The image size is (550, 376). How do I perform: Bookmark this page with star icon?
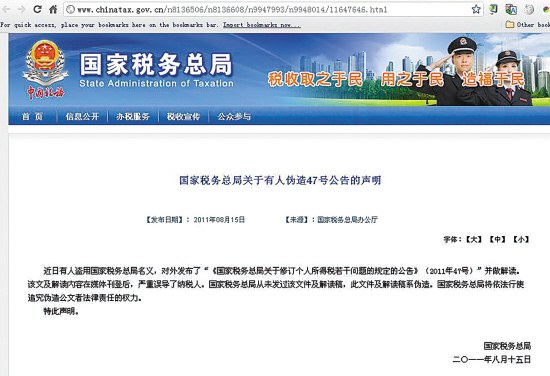click(476, 9)
